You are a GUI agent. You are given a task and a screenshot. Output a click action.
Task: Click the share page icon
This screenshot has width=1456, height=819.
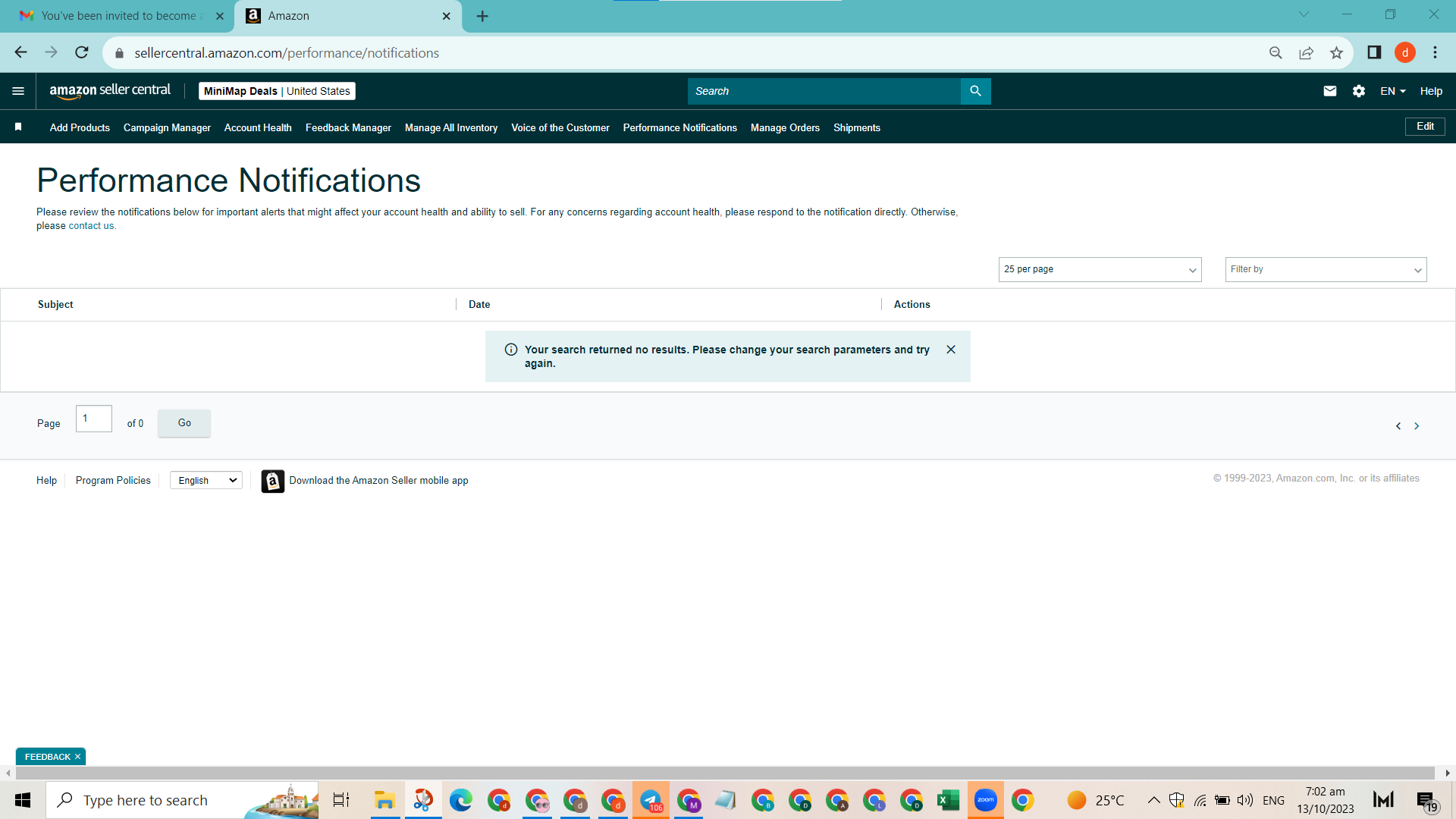point(1306,52)
